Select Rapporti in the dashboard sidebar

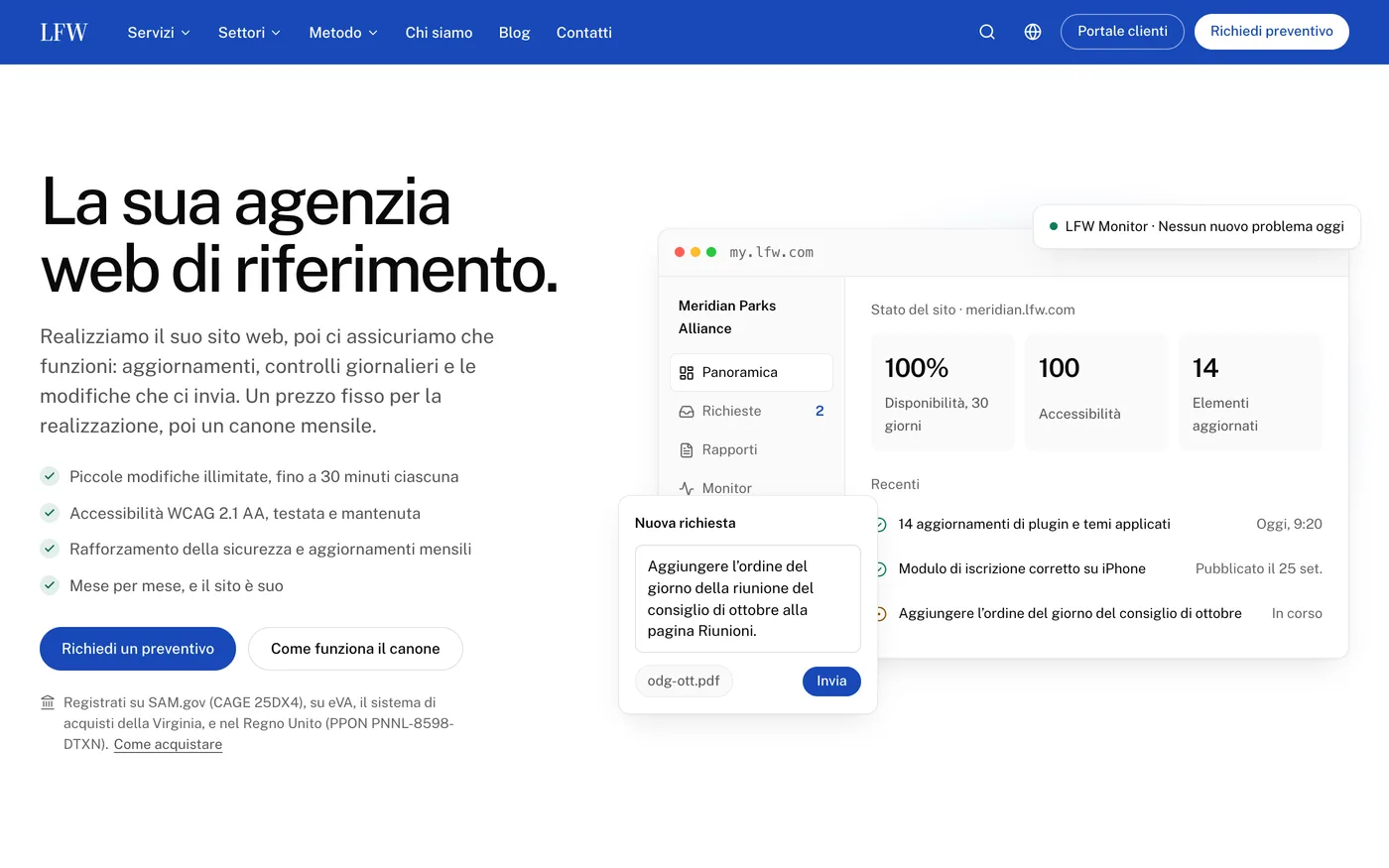point(751,450)
